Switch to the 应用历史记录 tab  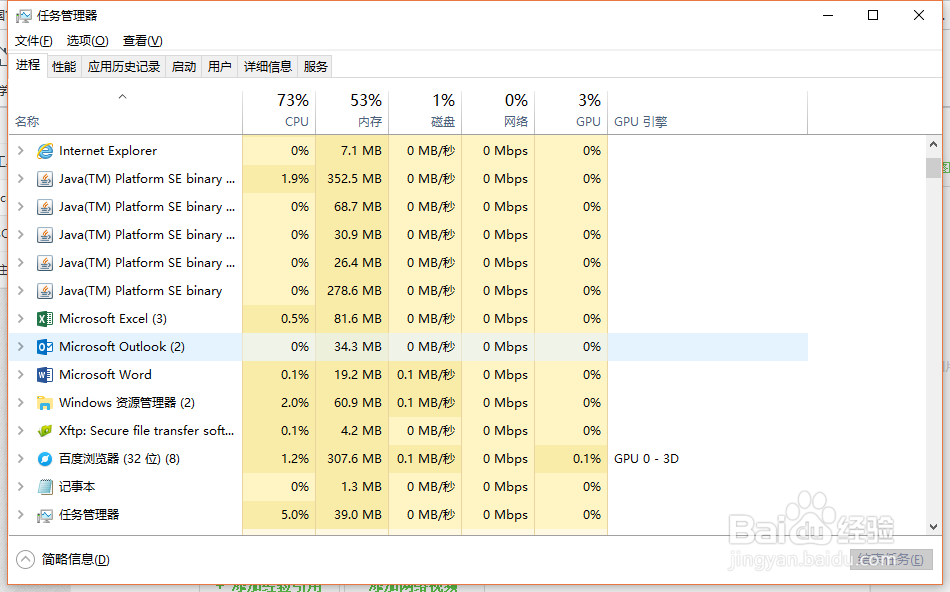[x=124, y=67]
